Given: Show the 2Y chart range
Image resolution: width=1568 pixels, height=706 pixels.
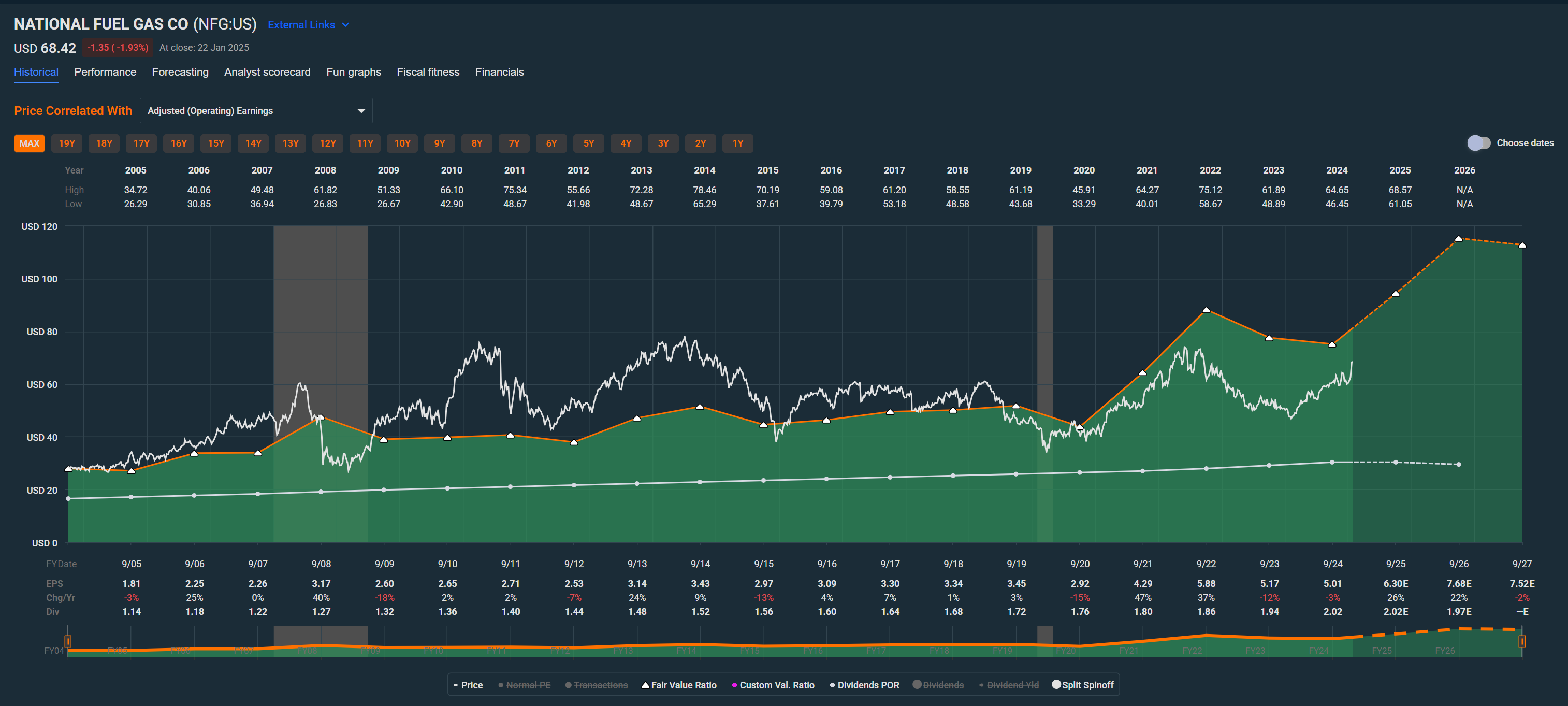Looking at the screenshot, I should [701, 143].
